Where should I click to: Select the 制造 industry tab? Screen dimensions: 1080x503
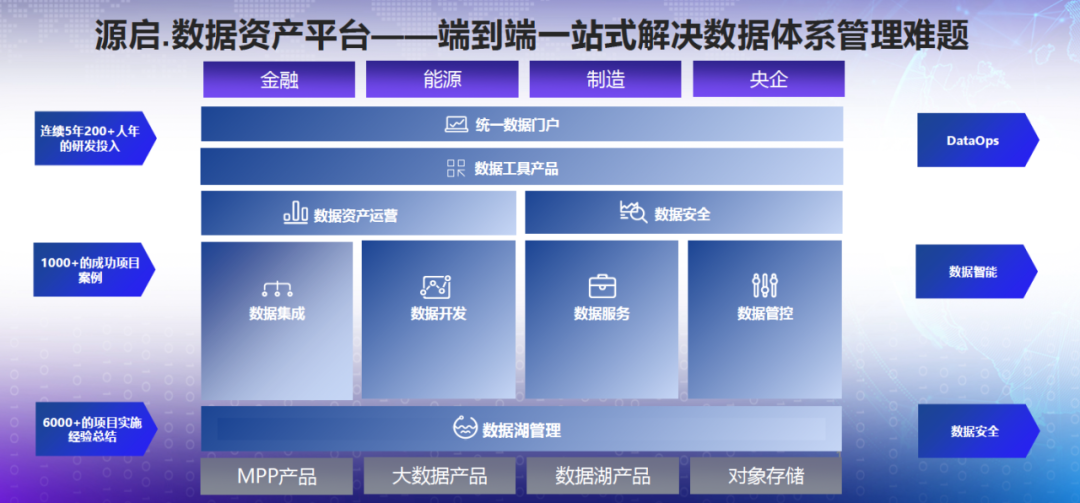tap(605, 79)
